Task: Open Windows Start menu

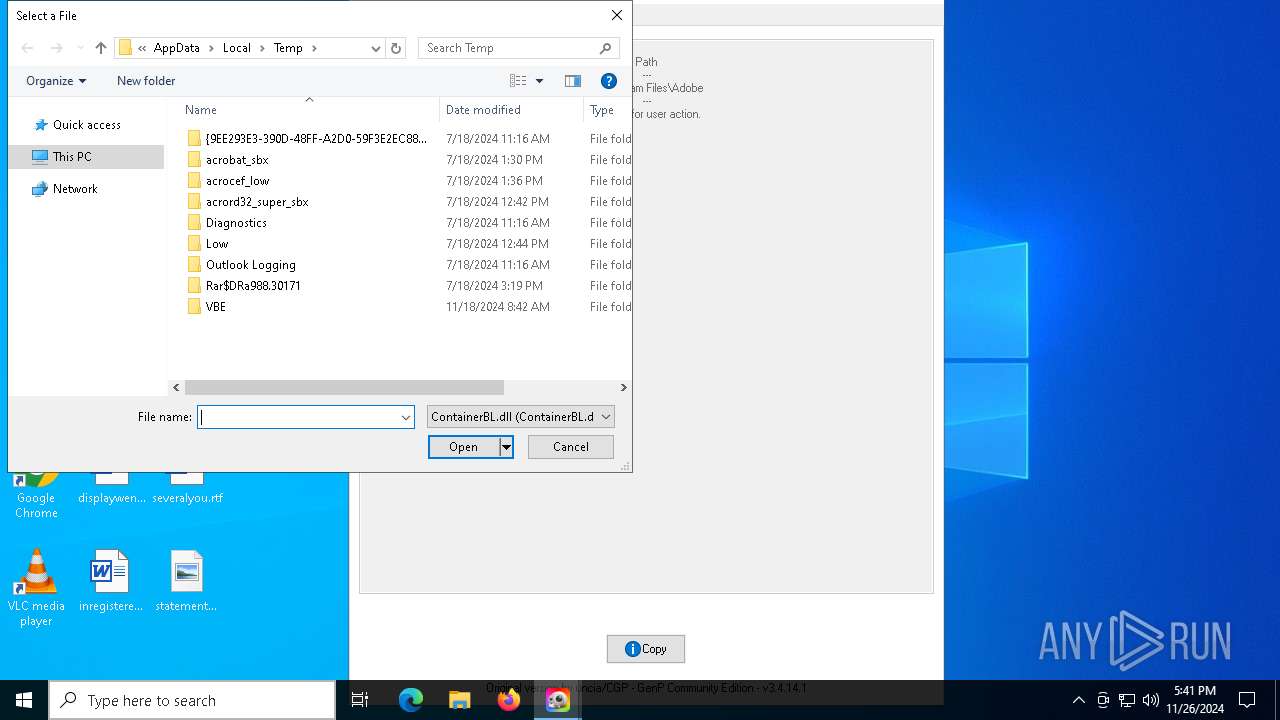Action: [x=24, y=700]
